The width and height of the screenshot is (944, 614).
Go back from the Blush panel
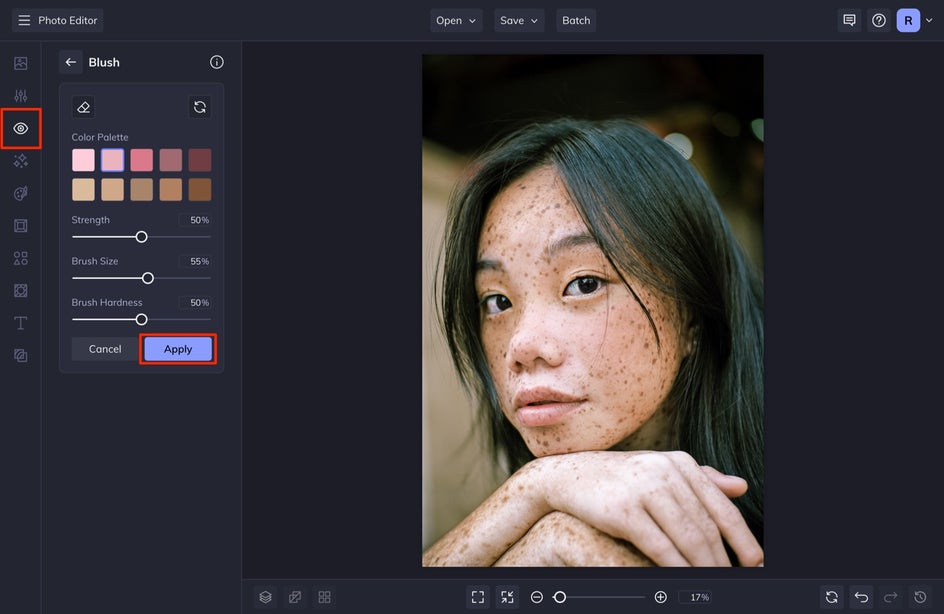click(71, 62)
